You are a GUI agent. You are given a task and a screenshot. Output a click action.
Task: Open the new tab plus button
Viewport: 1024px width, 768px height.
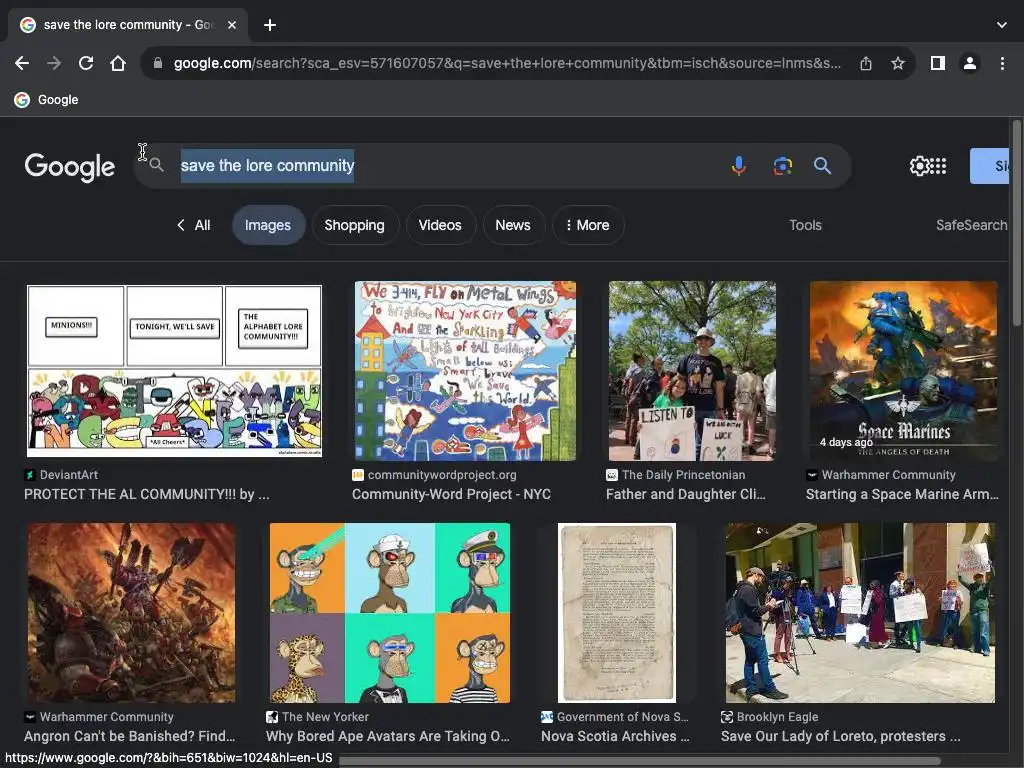coord(270,25)
